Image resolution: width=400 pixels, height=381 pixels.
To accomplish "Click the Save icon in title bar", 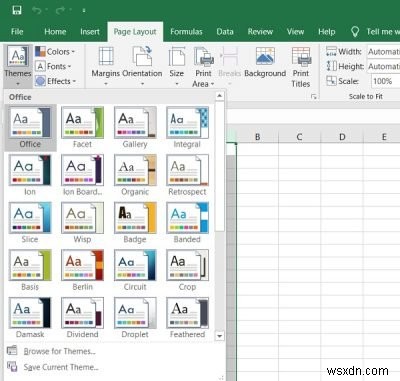I will (17, 10).
